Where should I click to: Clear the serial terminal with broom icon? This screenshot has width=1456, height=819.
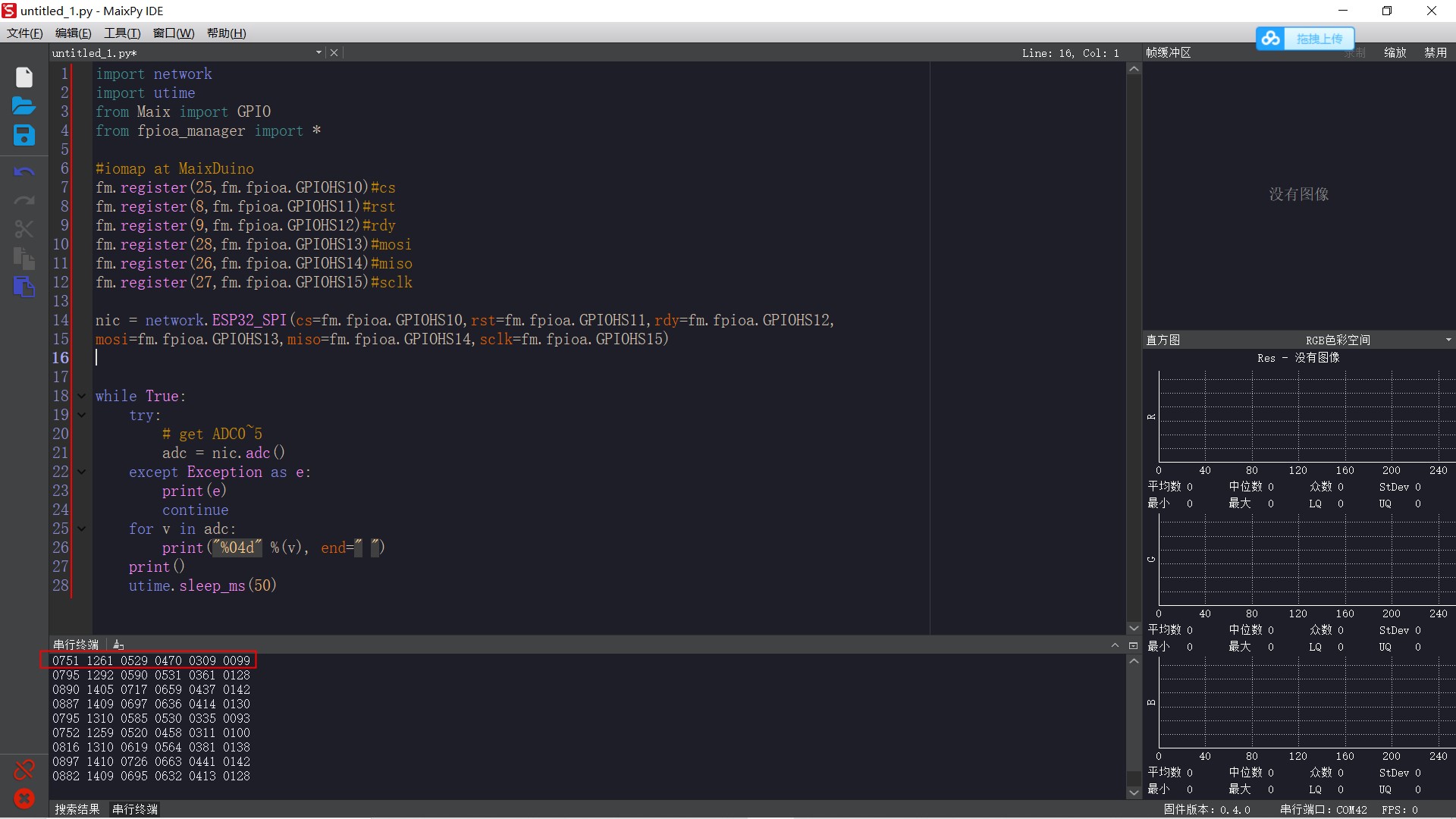[118, 645]
